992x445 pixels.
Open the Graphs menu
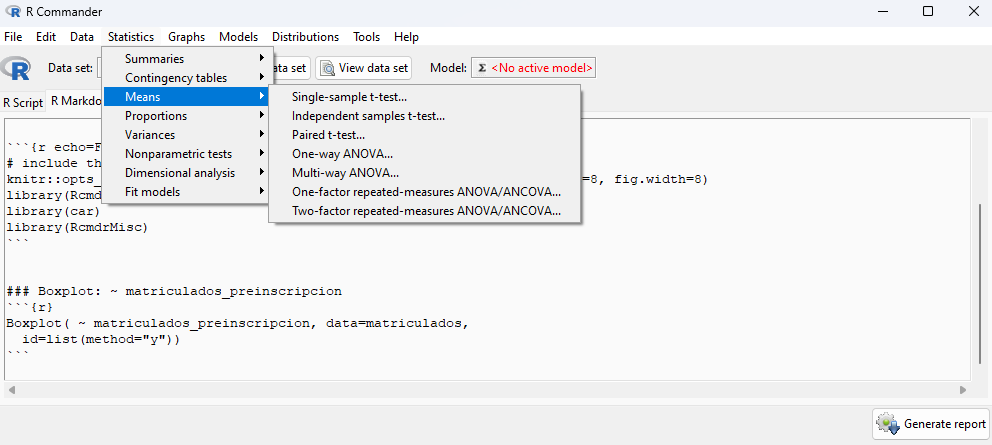coord(186,37)
